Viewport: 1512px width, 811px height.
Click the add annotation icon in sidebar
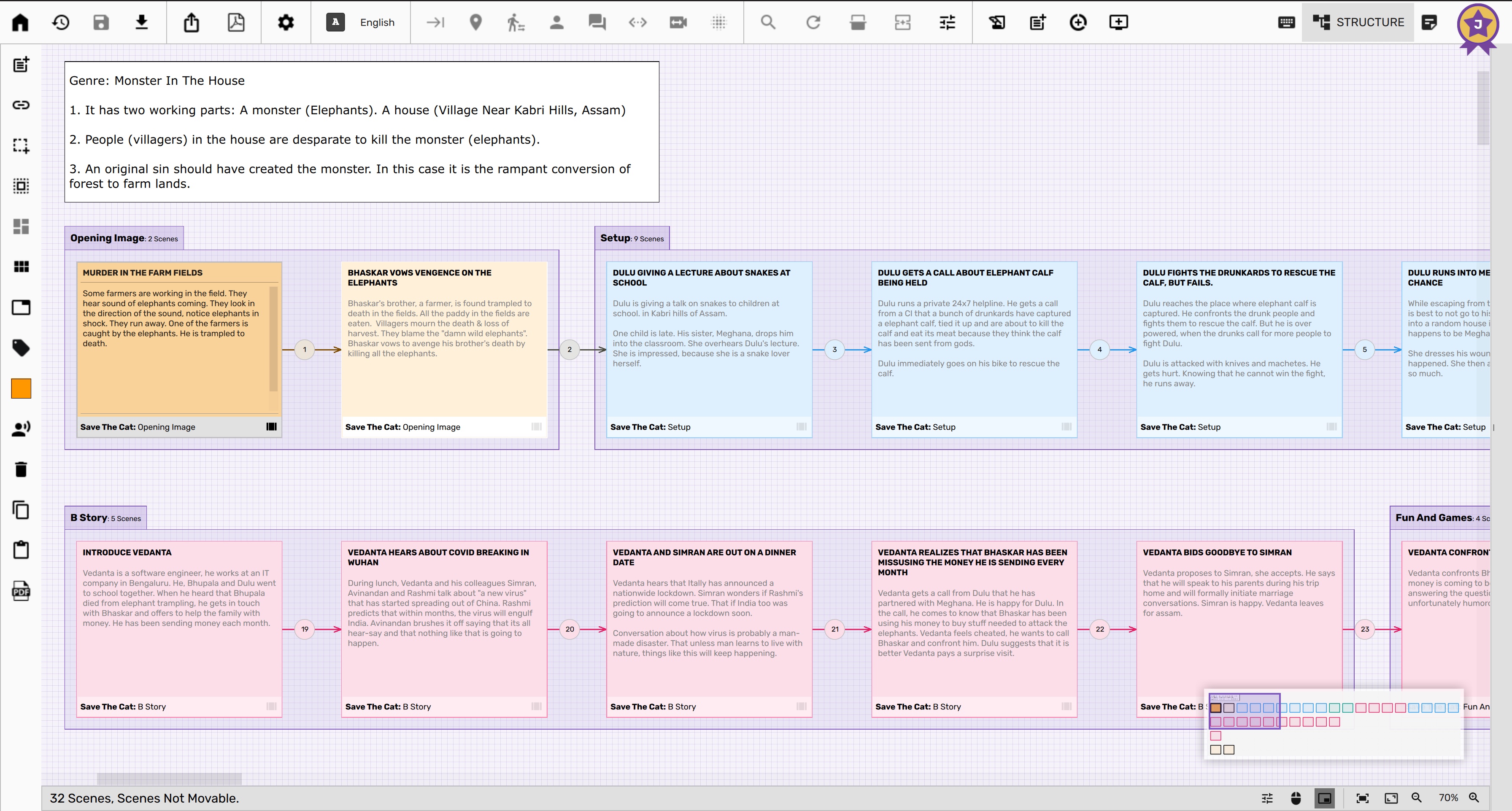point(21,65)
